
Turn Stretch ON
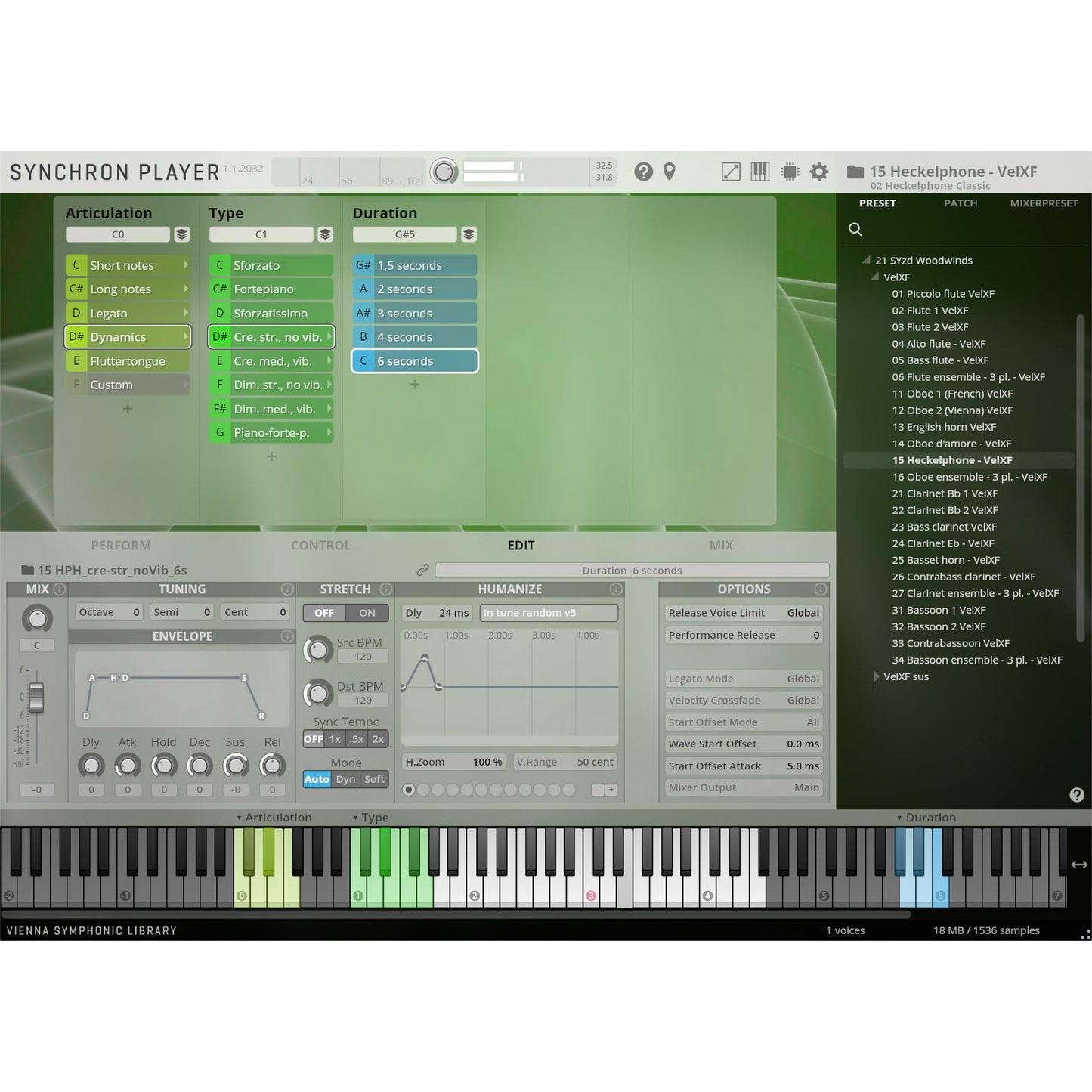click(367, 613)
